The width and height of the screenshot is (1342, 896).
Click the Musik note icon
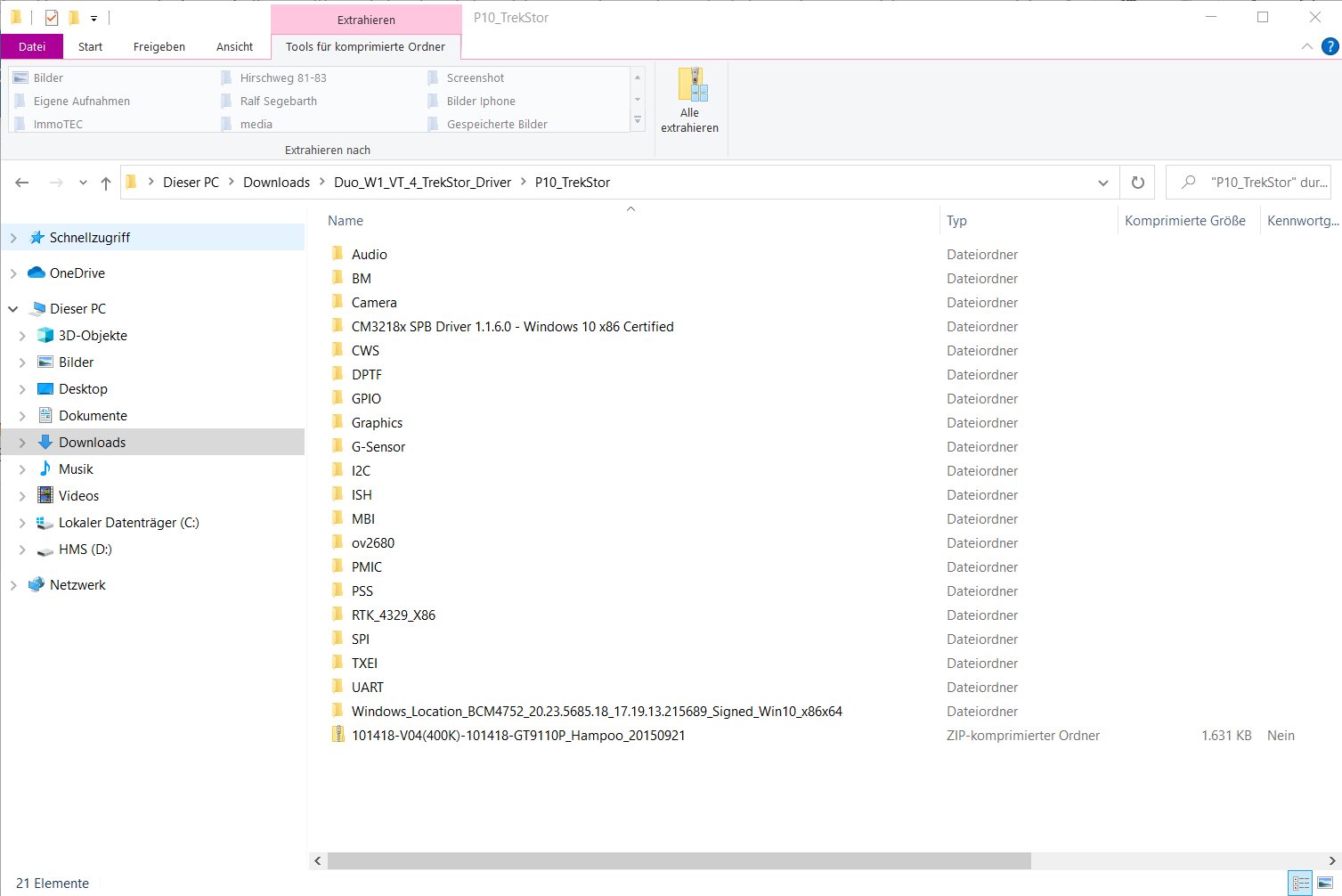45,468
